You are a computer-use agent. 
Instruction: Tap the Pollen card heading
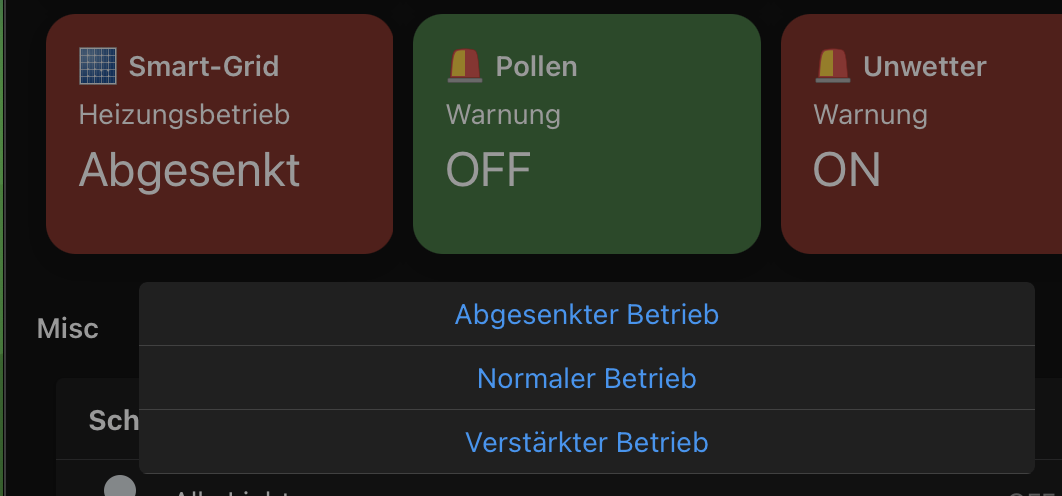click(x=536, y=66)
